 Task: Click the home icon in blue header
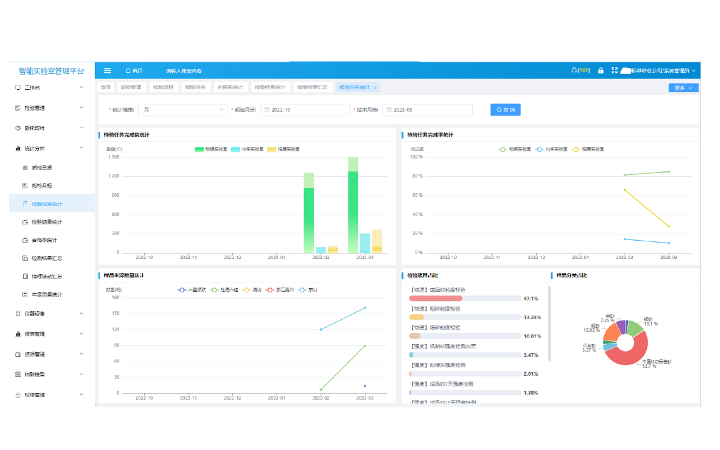[x=128, y=71]
